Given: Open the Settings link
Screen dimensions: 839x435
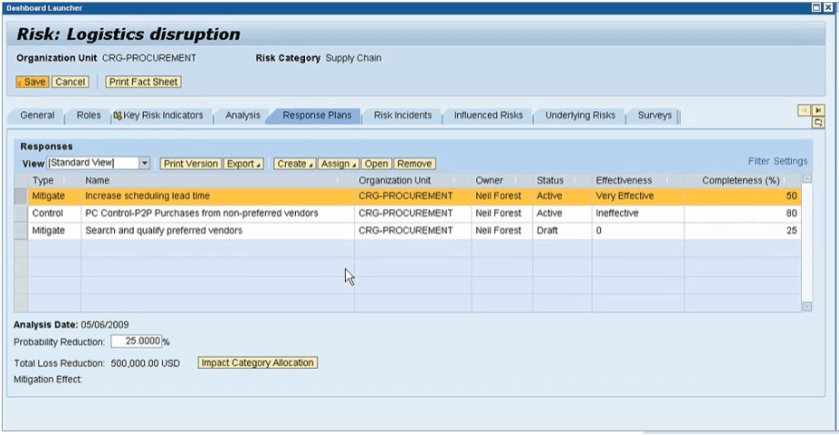Looking at the screenshot, I should tap(790, 161).
